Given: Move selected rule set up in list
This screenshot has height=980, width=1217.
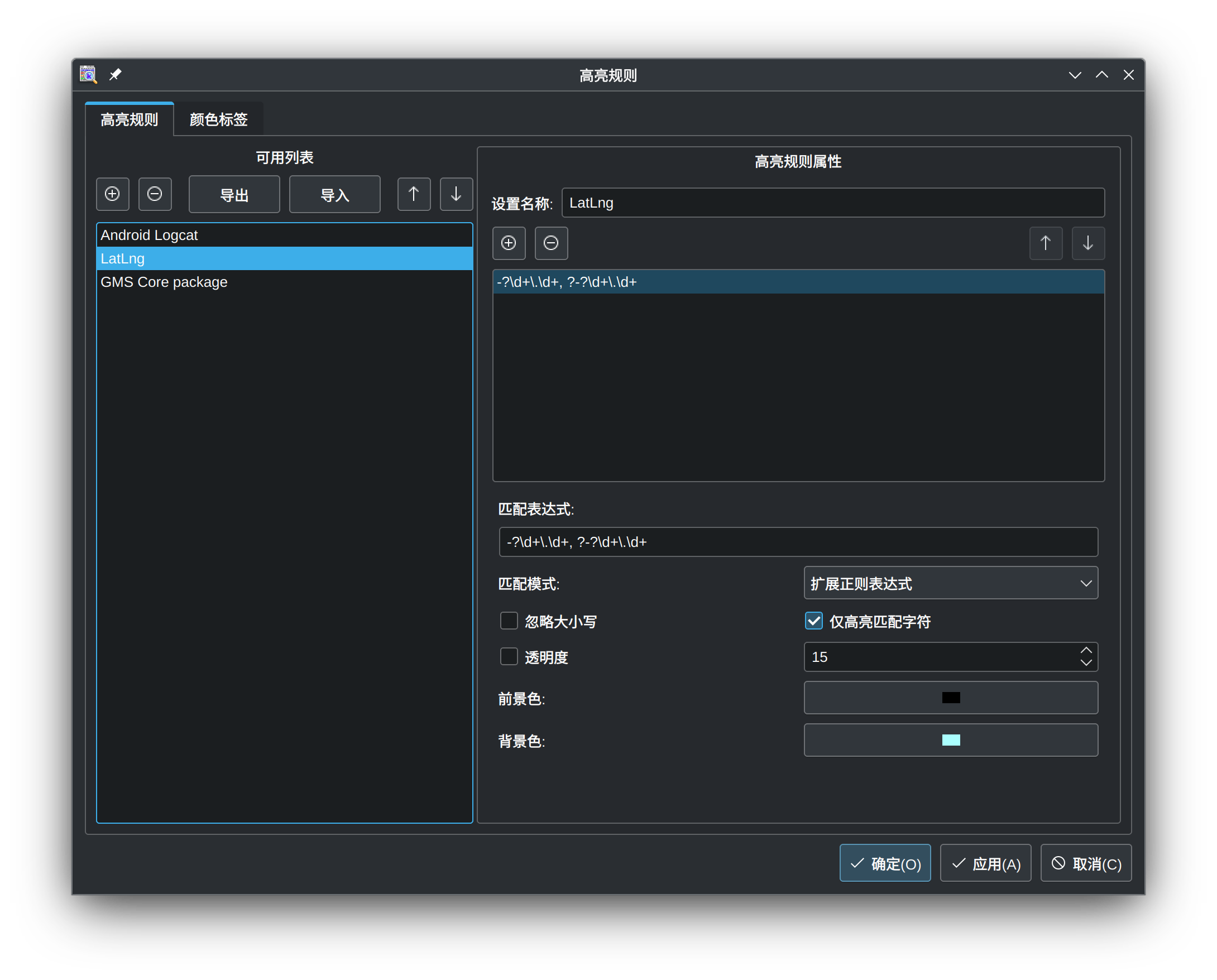Looking at the screenshot, I should click(x=414, y=194).
